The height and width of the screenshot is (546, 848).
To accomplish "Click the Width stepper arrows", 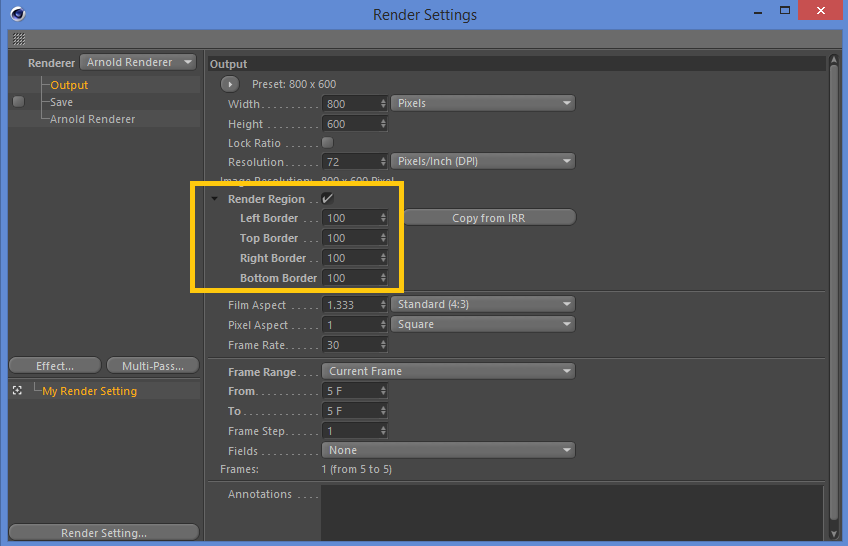I will tap(383, 103).
